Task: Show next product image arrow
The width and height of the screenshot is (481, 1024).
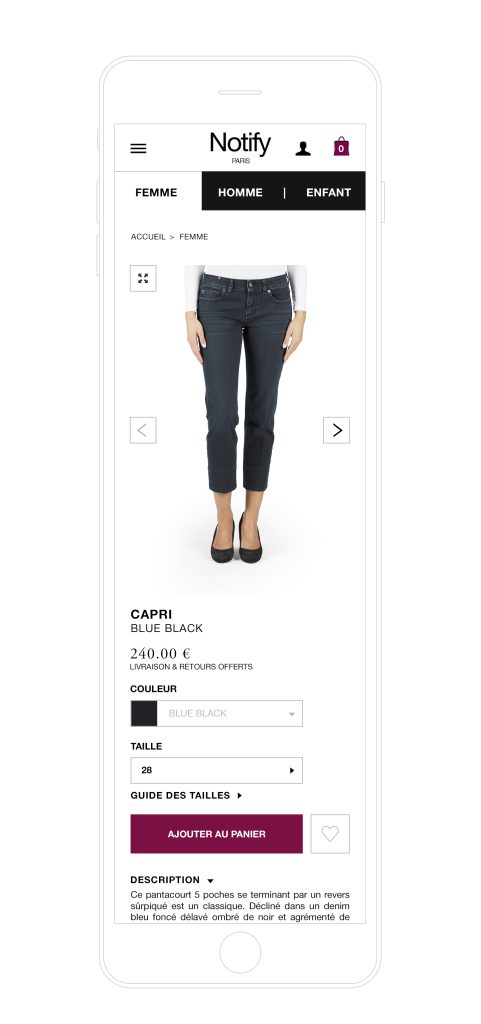Action: pos(337,430)
